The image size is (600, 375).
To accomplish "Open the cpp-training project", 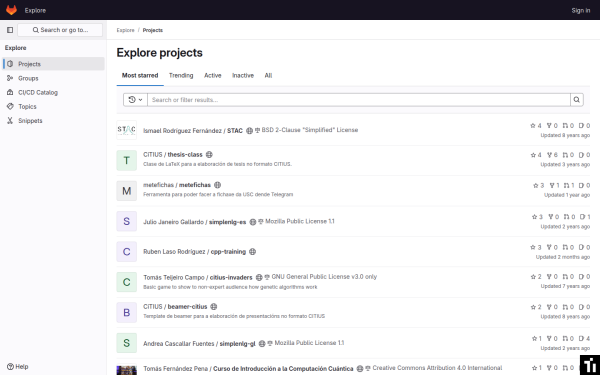I will pos(194,251).
